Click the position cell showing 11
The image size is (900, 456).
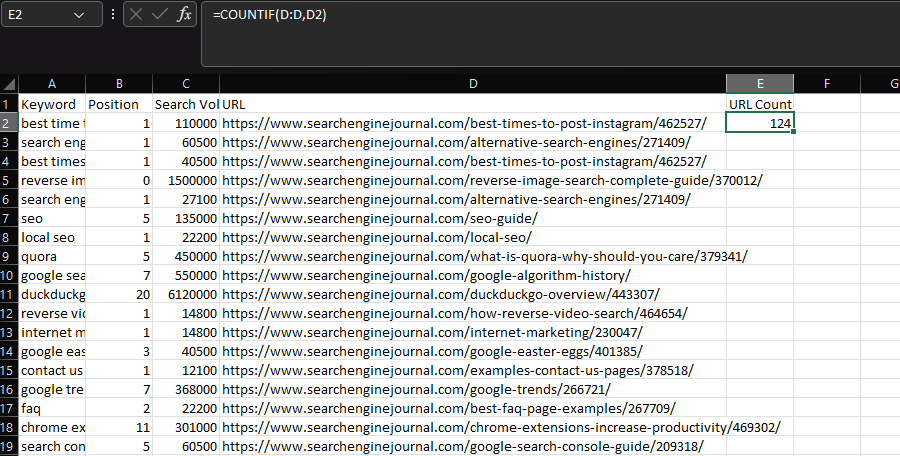point(119,427)
